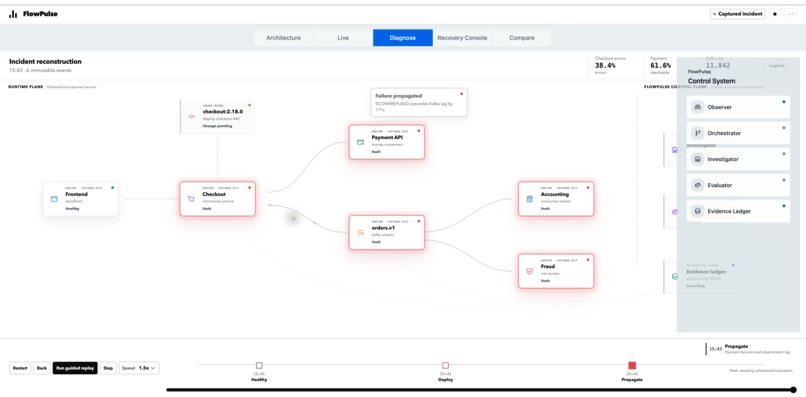Select the Checkout node card

pyautogui.click(x=217, y=198)
